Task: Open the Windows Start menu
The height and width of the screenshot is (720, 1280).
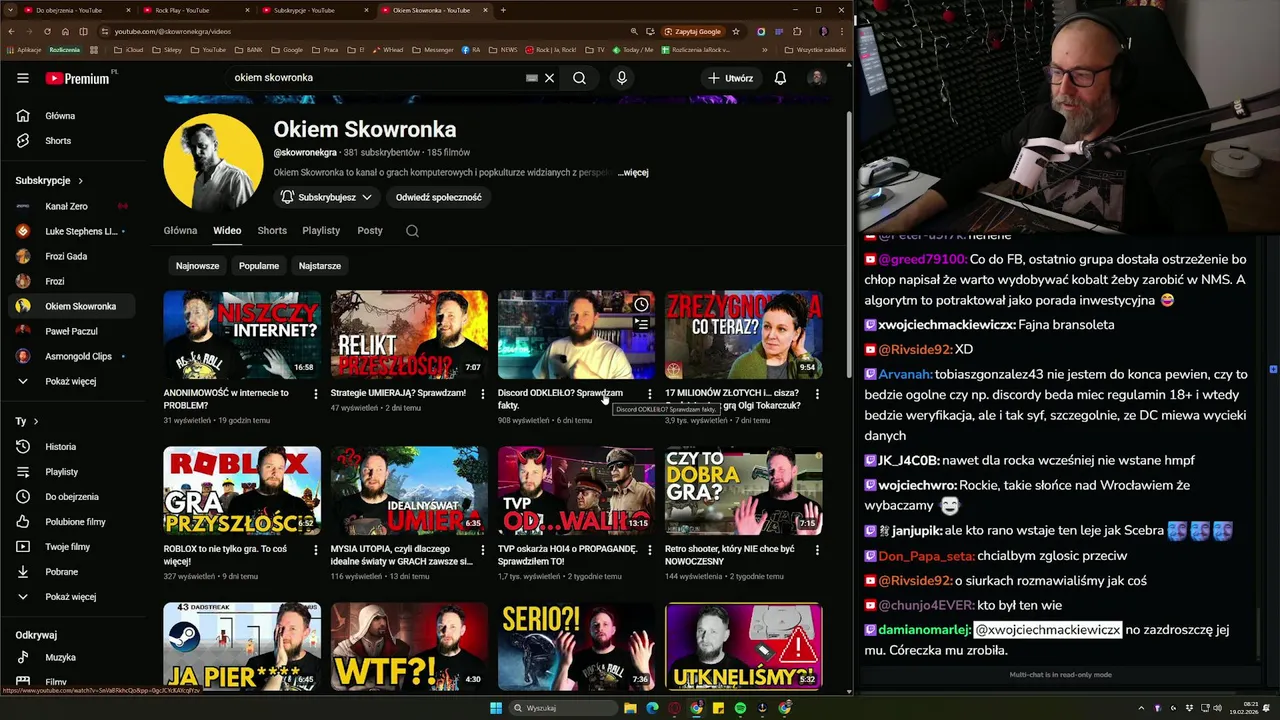Action: (495, 708)
